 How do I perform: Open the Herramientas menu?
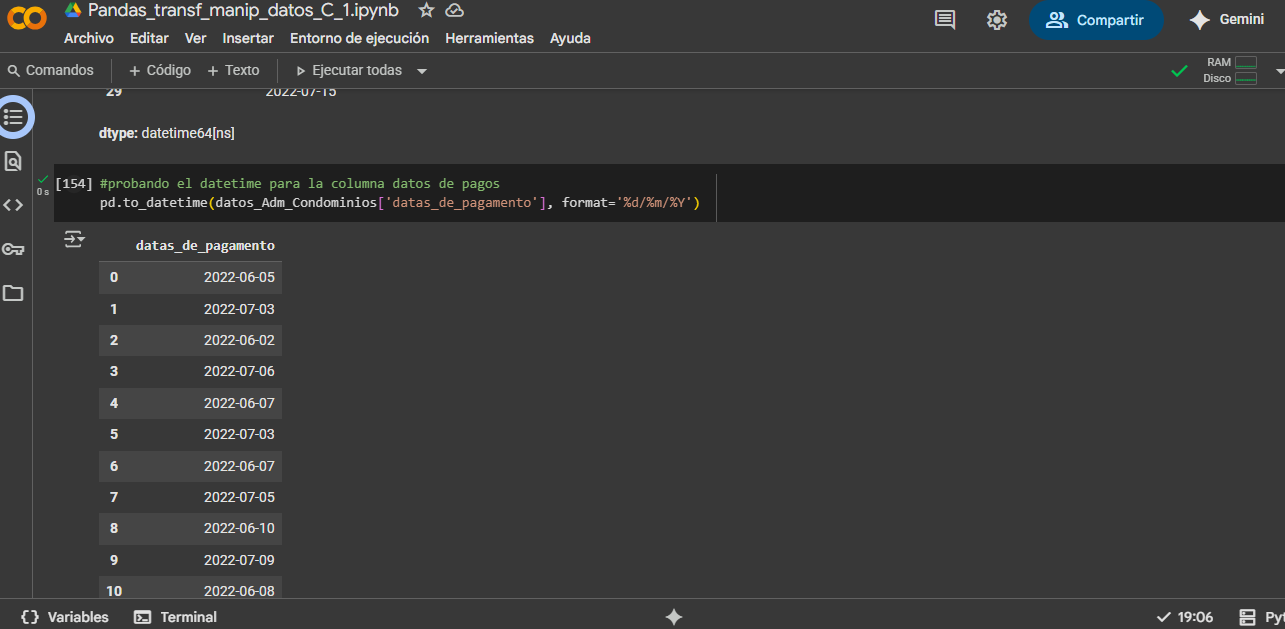[x=489, y=38]
